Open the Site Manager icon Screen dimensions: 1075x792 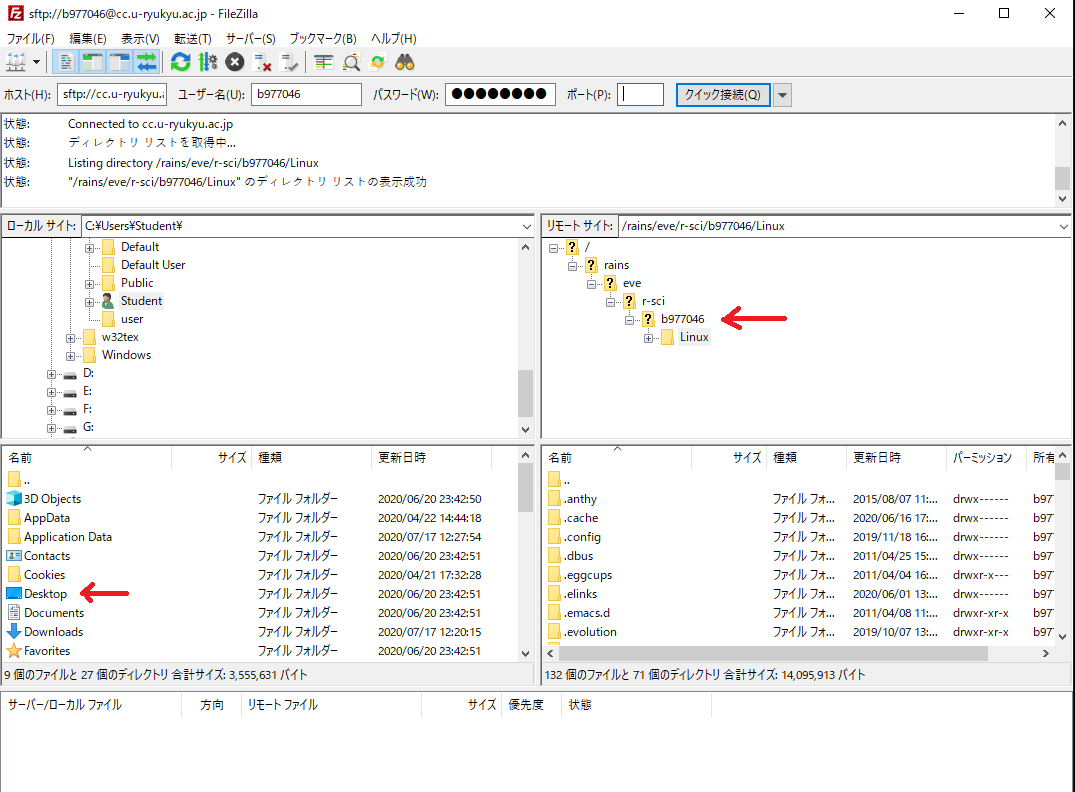[x=16, y=63]
